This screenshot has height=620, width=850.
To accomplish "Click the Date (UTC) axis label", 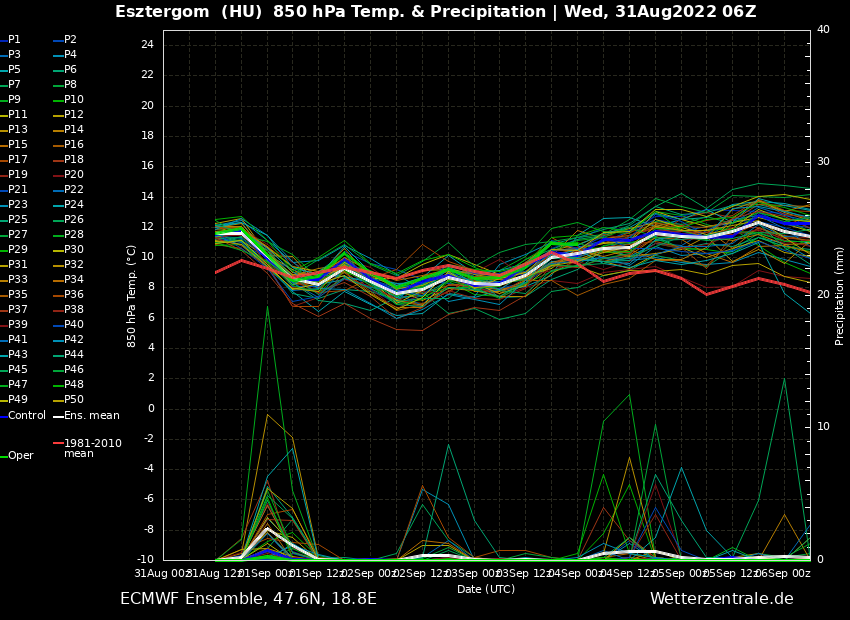I will (486, 590).
